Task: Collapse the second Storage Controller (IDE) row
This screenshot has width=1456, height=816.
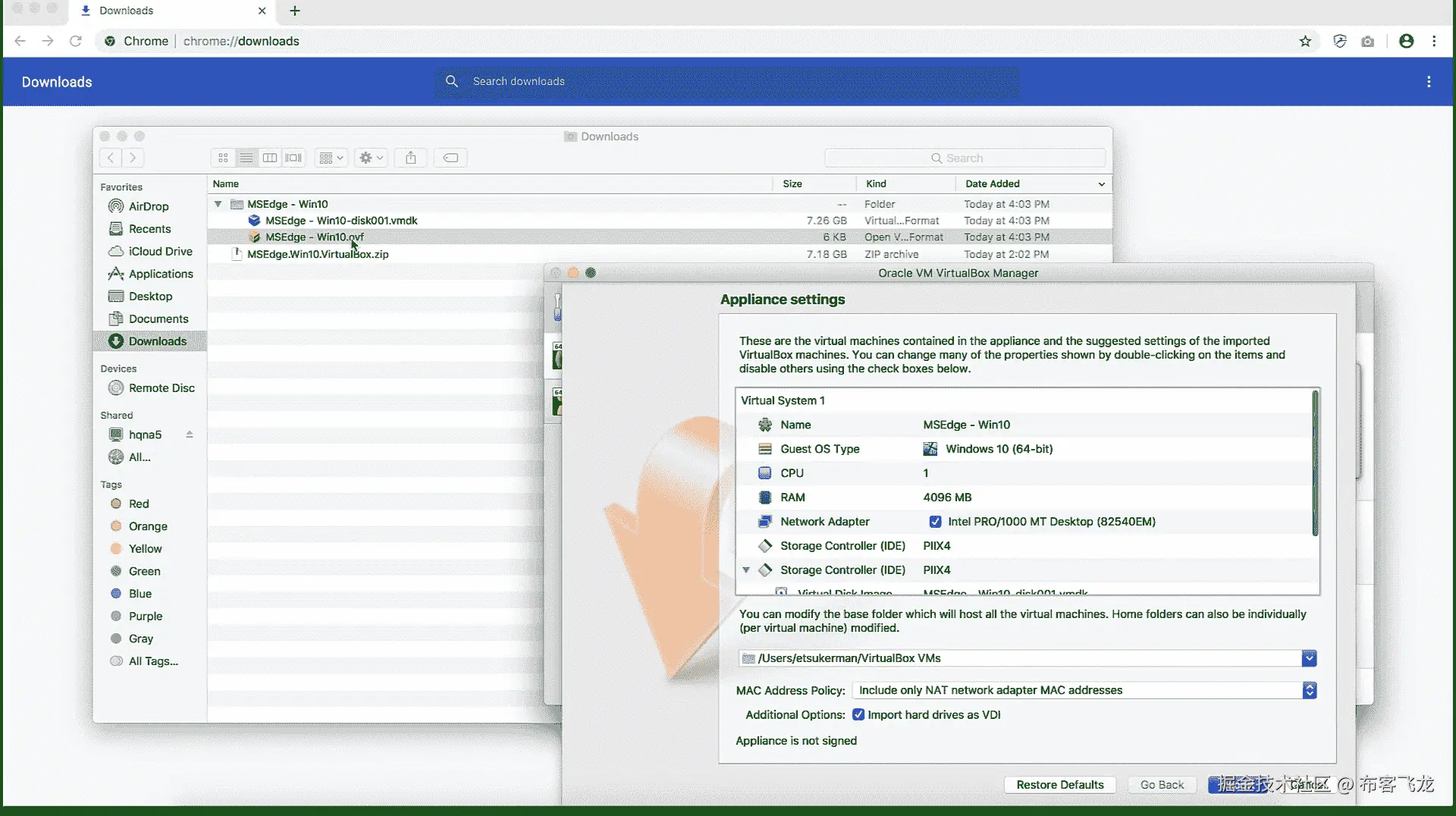Action: point(746,570)
